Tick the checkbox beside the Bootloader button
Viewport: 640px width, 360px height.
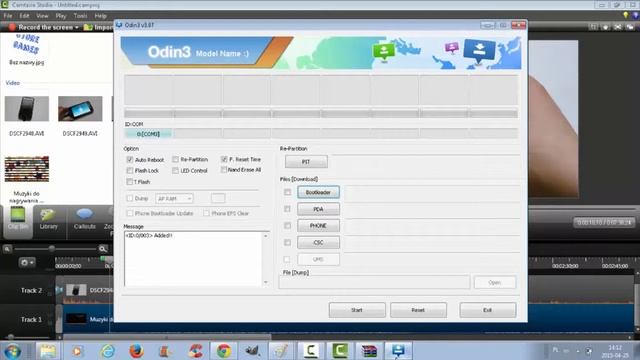click(x=287, y=192)
